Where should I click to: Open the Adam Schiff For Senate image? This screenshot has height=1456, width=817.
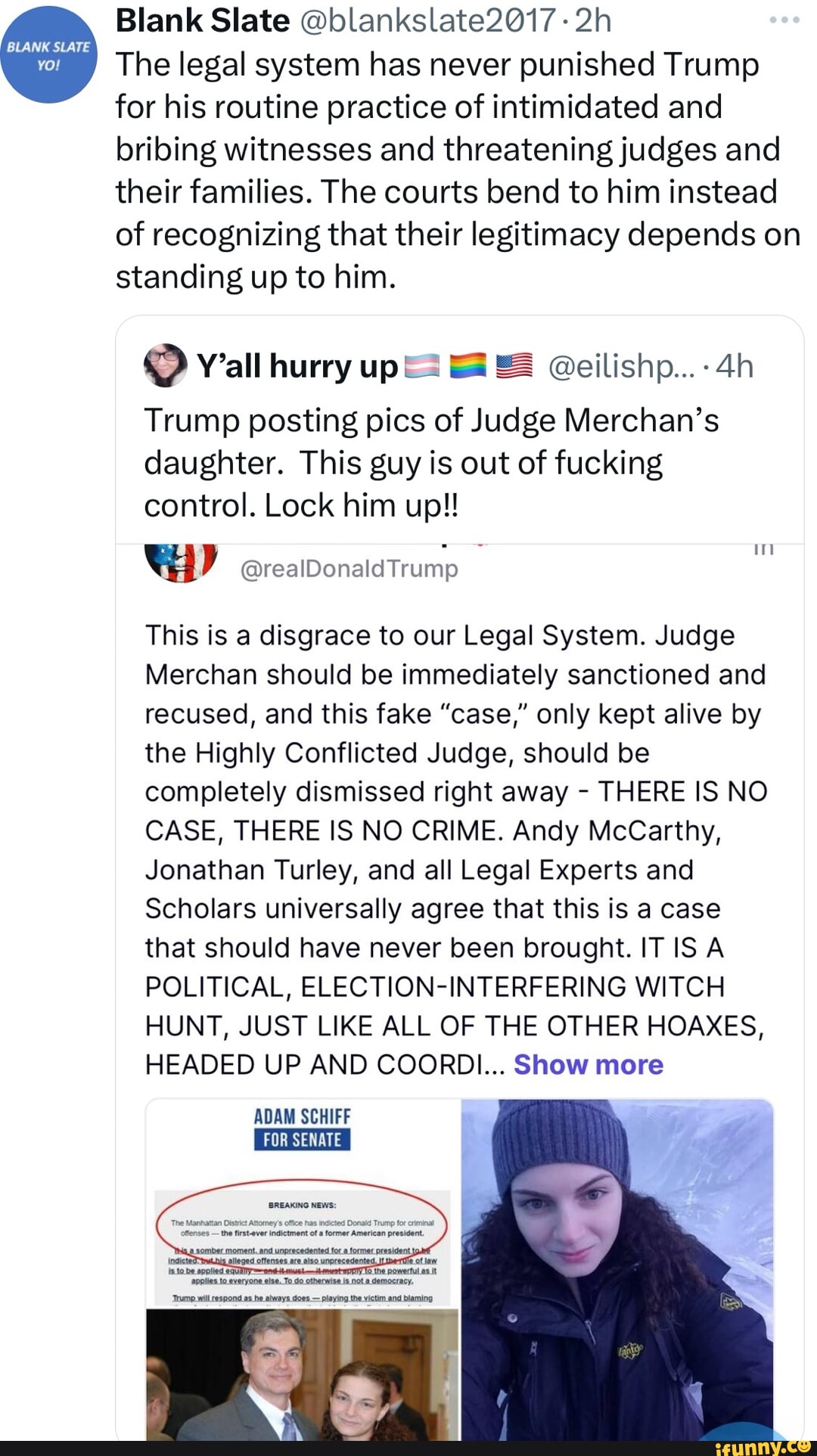click(x=303, y=1271)
